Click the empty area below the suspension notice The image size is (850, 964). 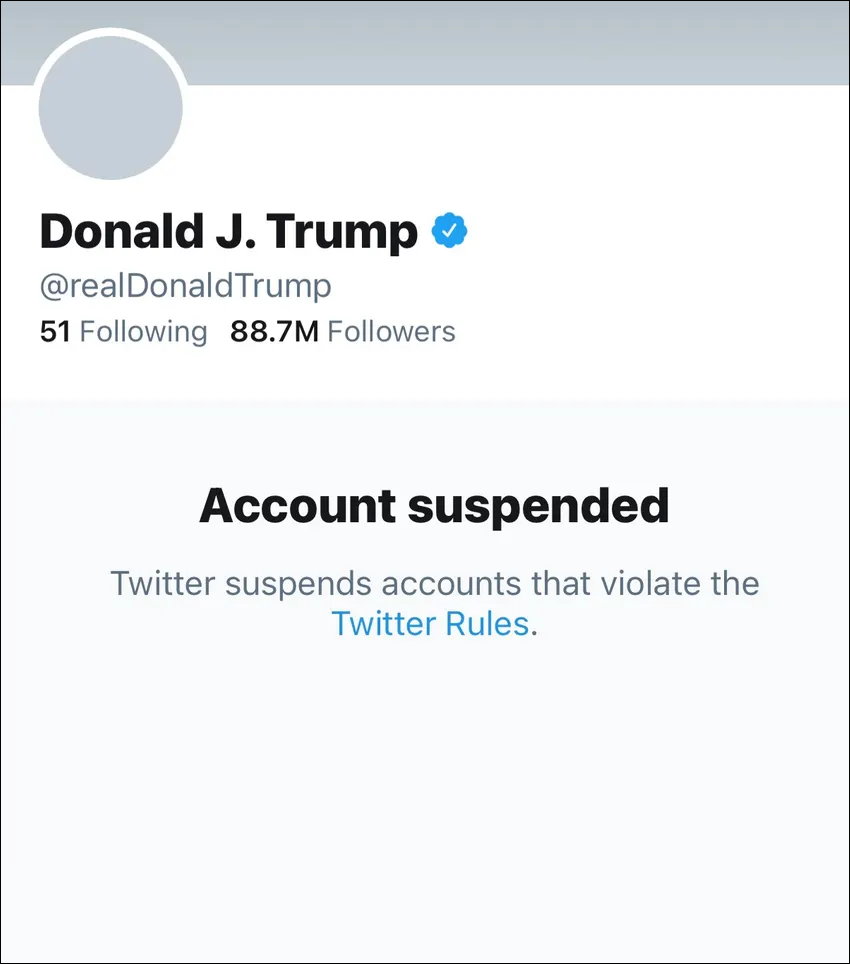pyautogui.click(x=425, y=800)
